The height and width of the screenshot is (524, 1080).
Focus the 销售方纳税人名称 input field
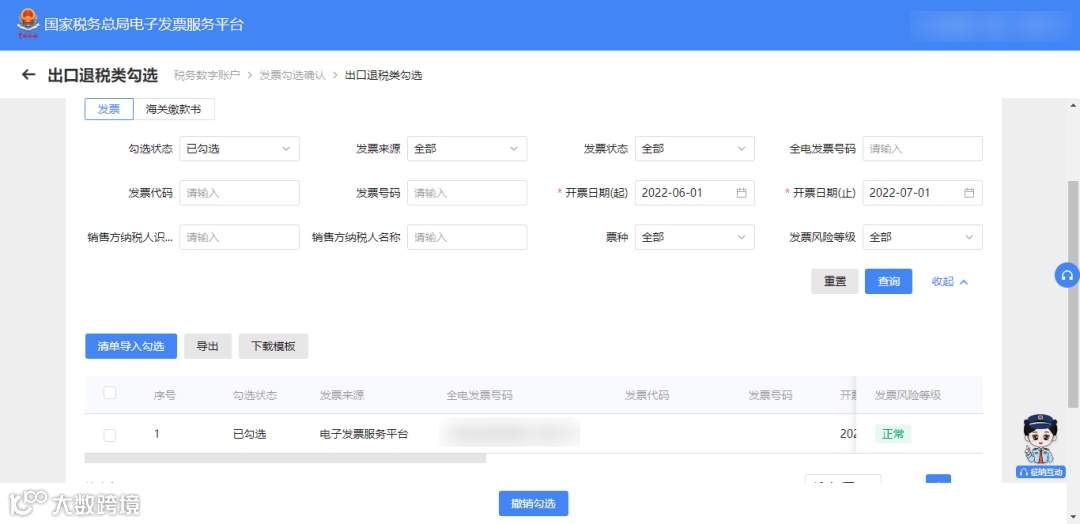(x=467, y=237)
